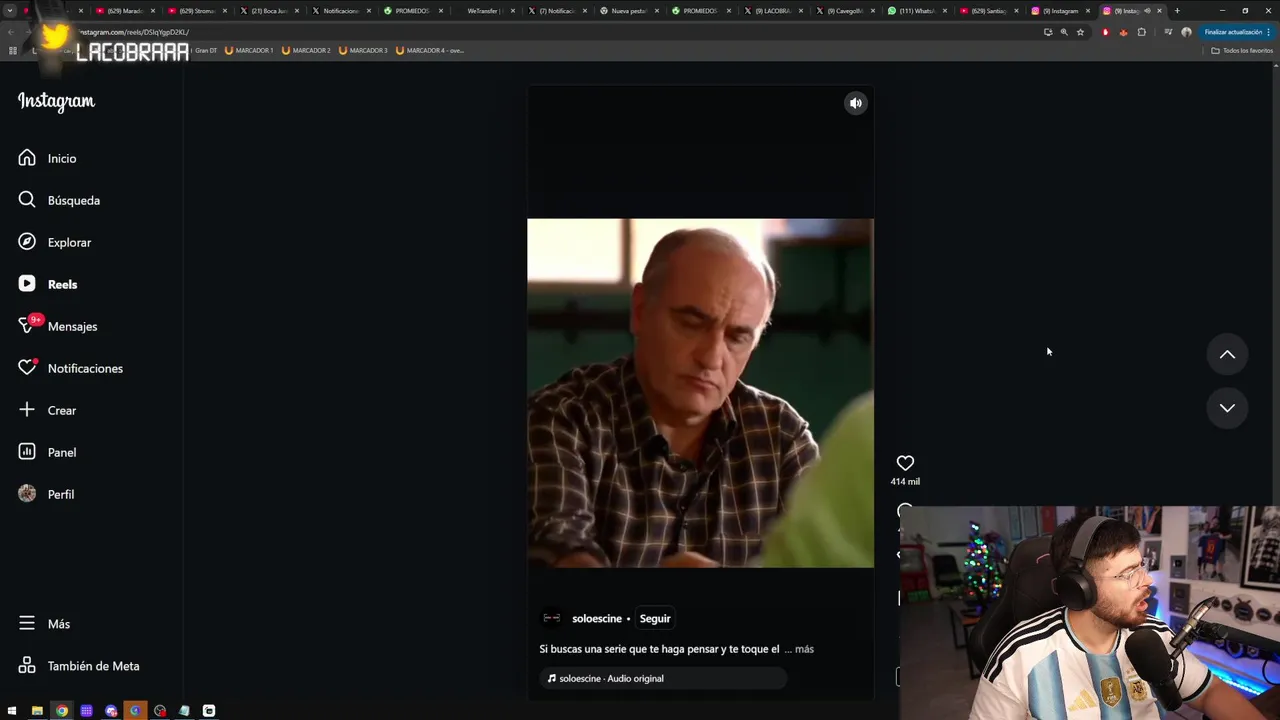
Task: Open the Chrome profile avatar icon
Action: (1186, 32)
